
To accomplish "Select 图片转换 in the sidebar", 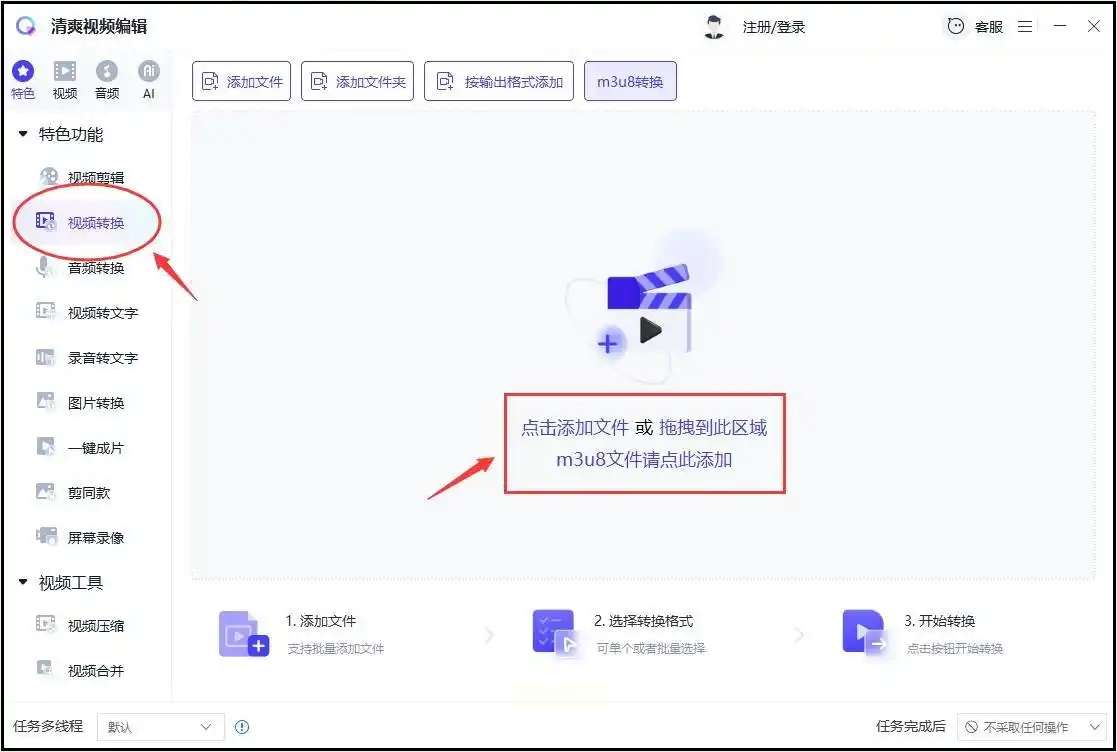I will tap(96, 403).
